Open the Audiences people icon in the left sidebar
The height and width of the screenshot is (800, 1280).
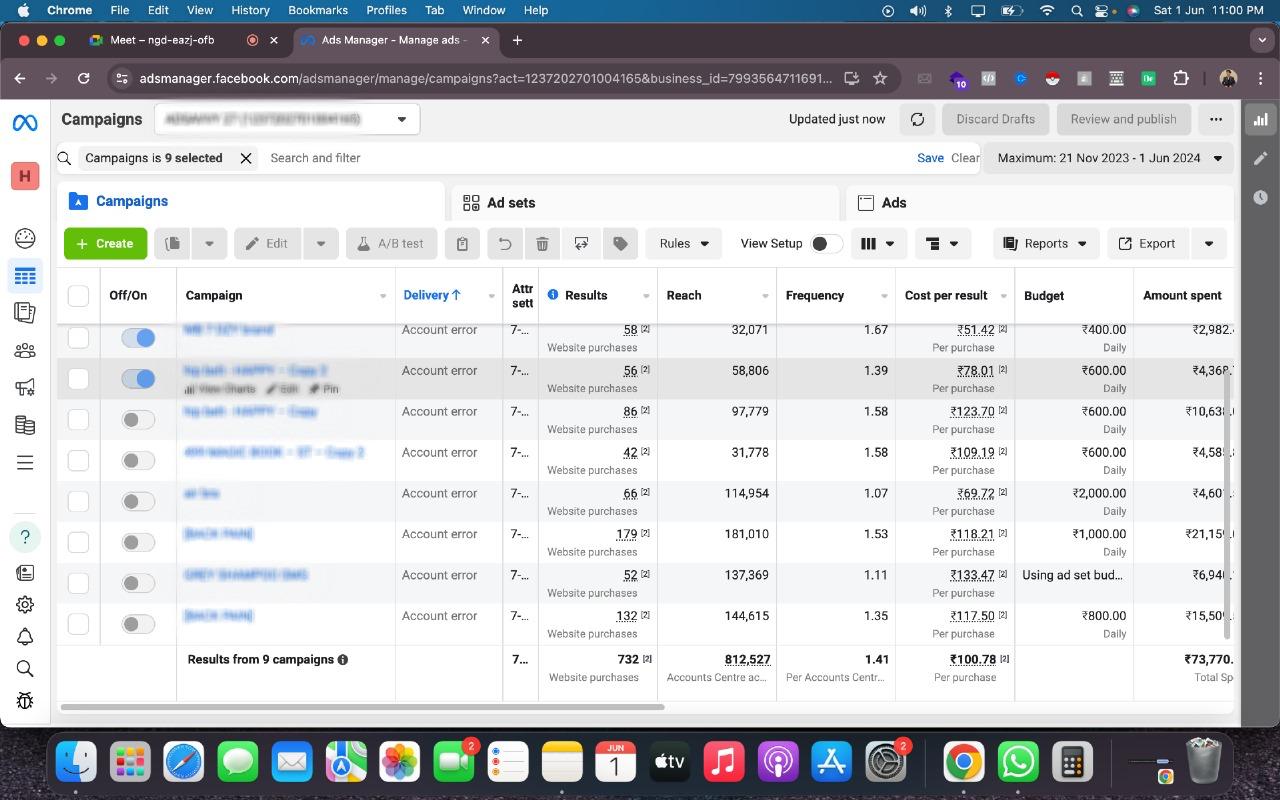pos(25,351)
